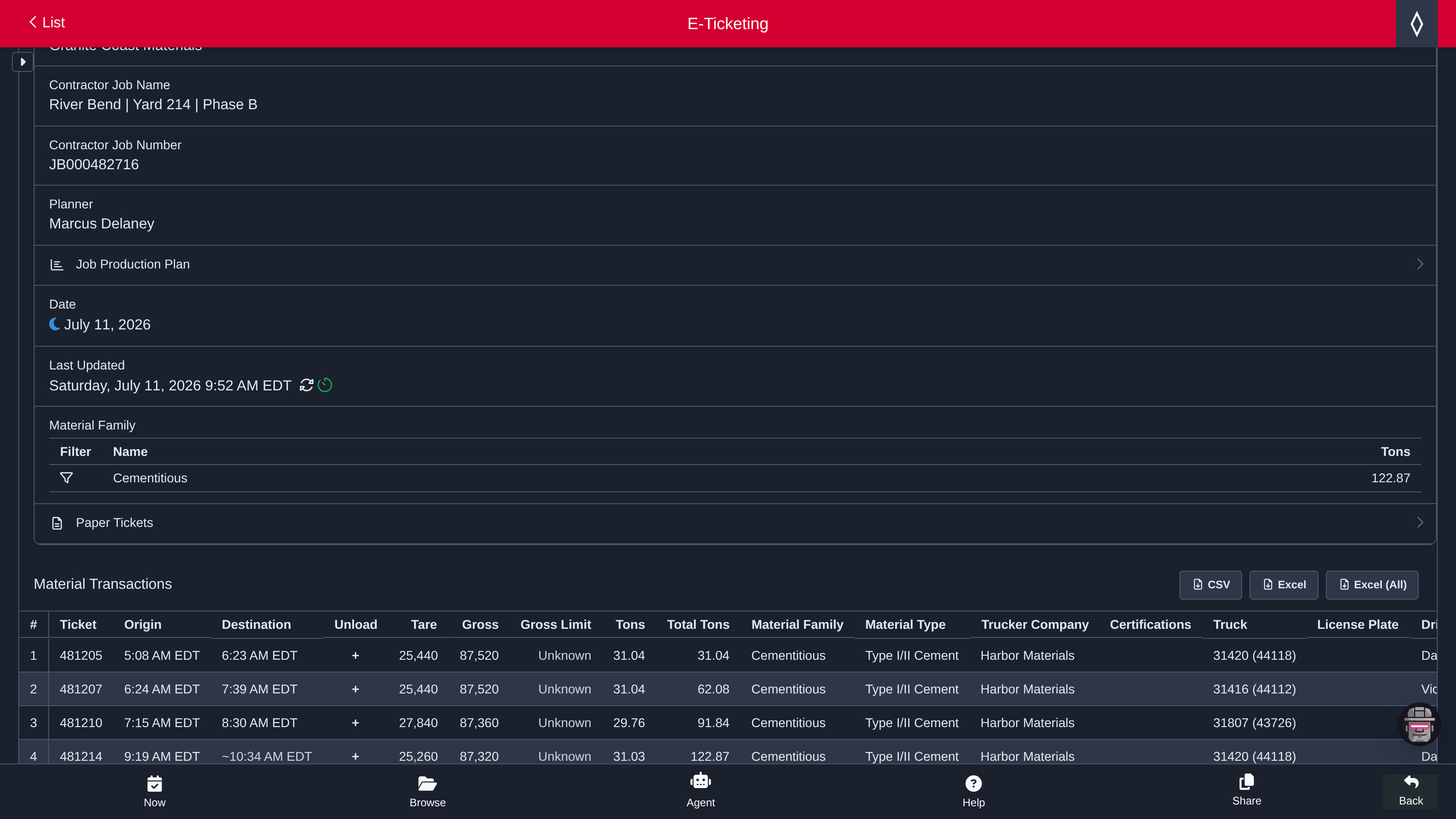This screenshot has height=819, width=1456.
Task: Click the Name header in Material Family table
Action: 130,452
